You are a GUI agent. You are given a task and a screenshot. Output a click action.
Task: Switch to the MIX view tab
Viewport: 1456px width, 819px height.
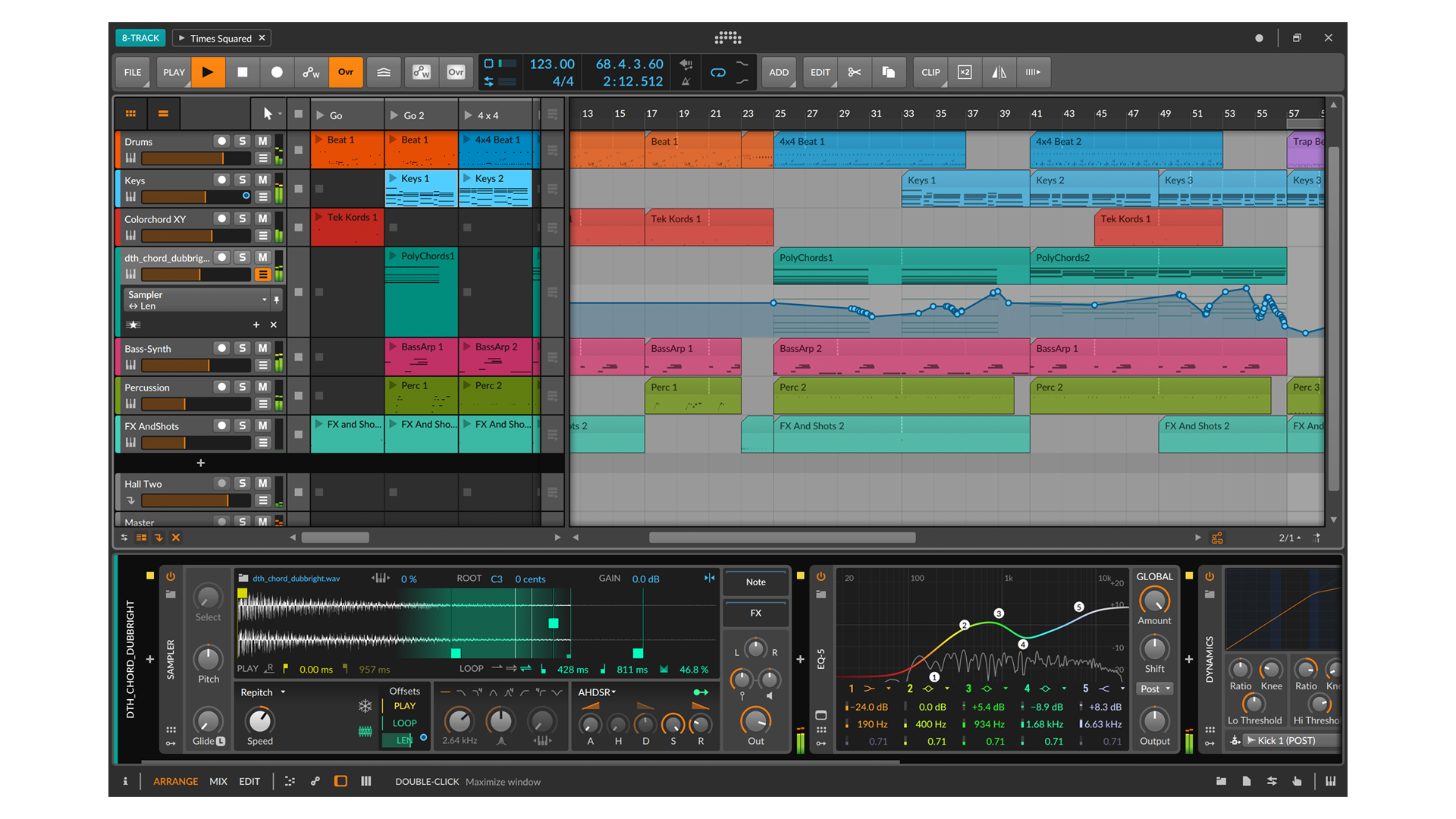[x=218, y=781]
